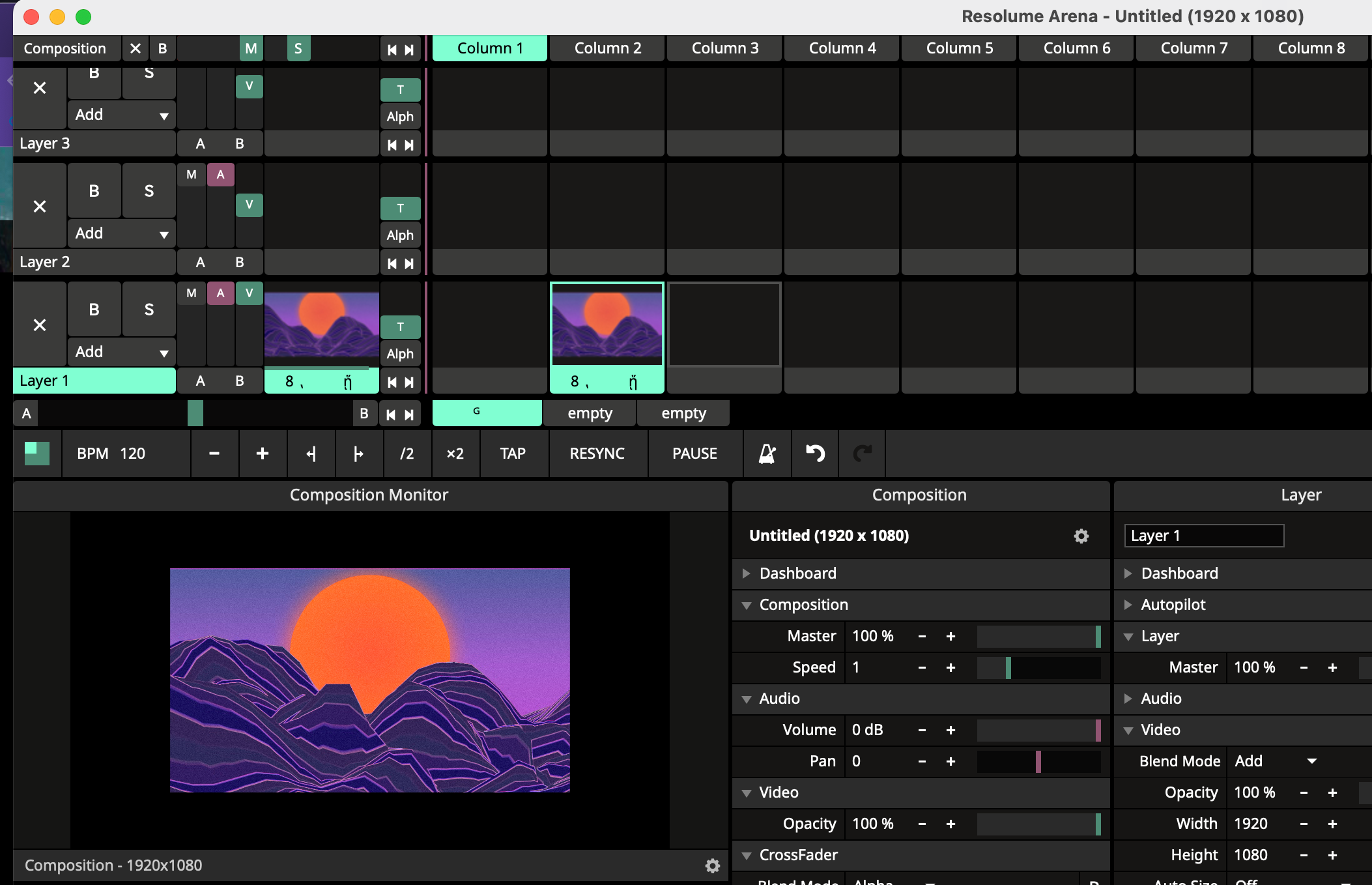Screen dimensions: 1372x885
Task: Select Column 6 header tab
Action: click(1076, 48)
